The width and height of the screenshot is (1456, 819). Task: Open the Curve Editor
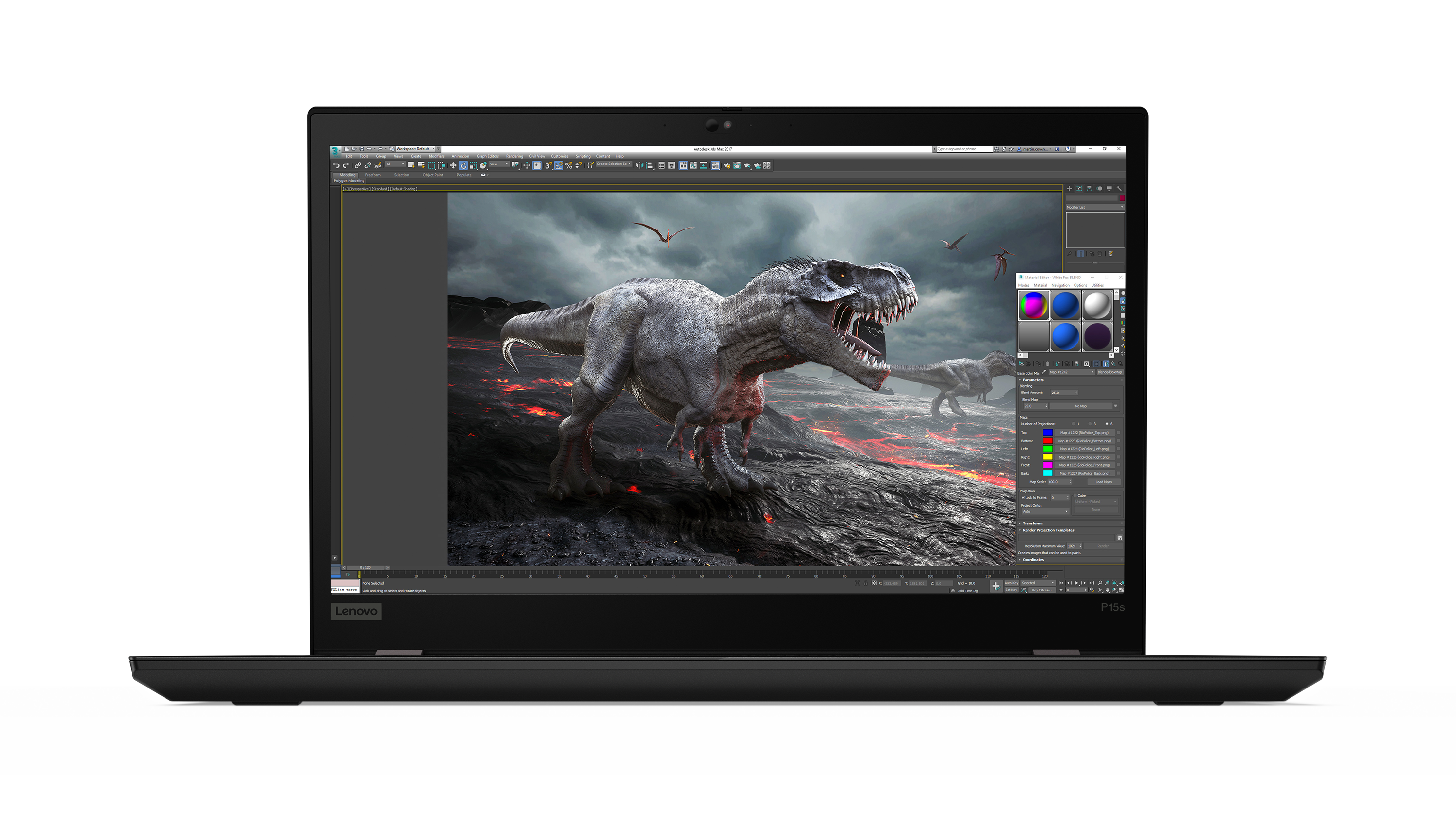(694, 165)
